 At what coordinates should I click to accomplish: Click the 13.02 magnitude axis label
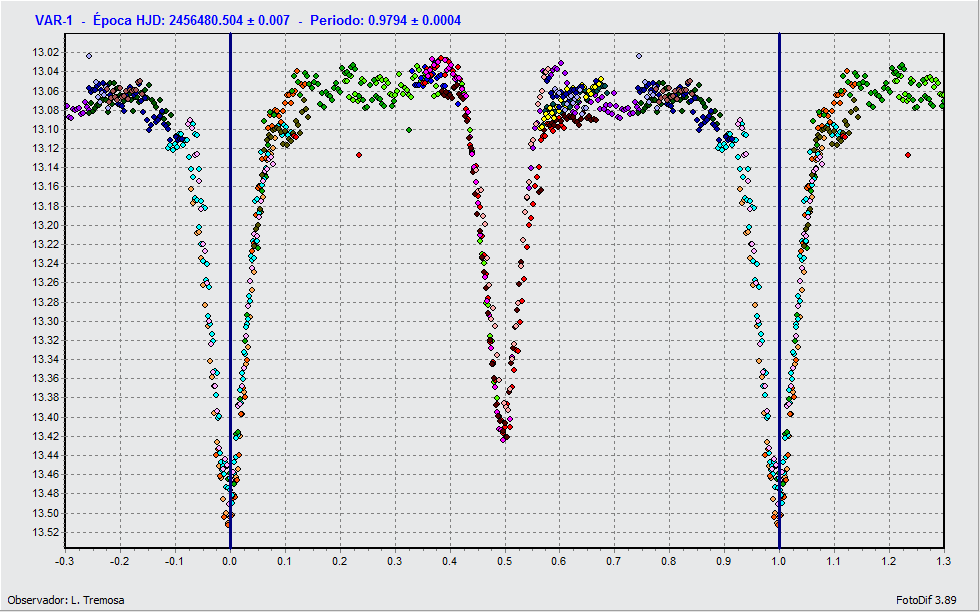pos(45,53)
